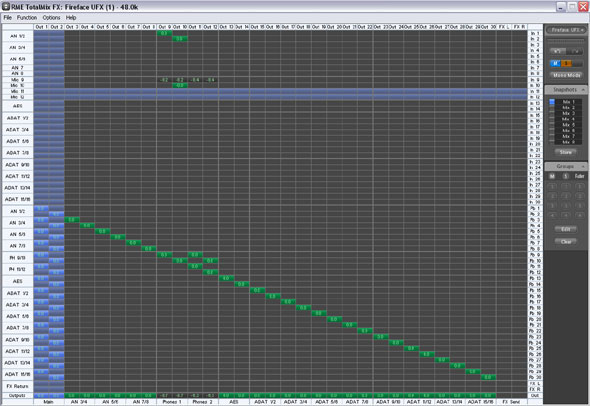Click the highlighted Mic 12 input row label
The width and height of the screenshot is (590, 406).
pyautogui.click(x=18, y=97)
